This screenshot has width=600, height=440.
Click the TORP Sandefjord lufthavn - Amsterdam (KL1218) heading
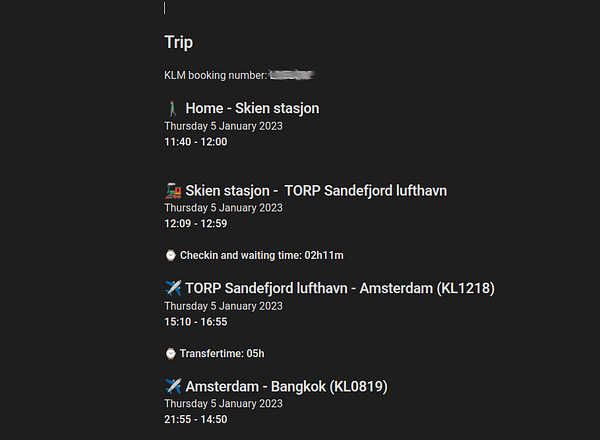[340, 288]
